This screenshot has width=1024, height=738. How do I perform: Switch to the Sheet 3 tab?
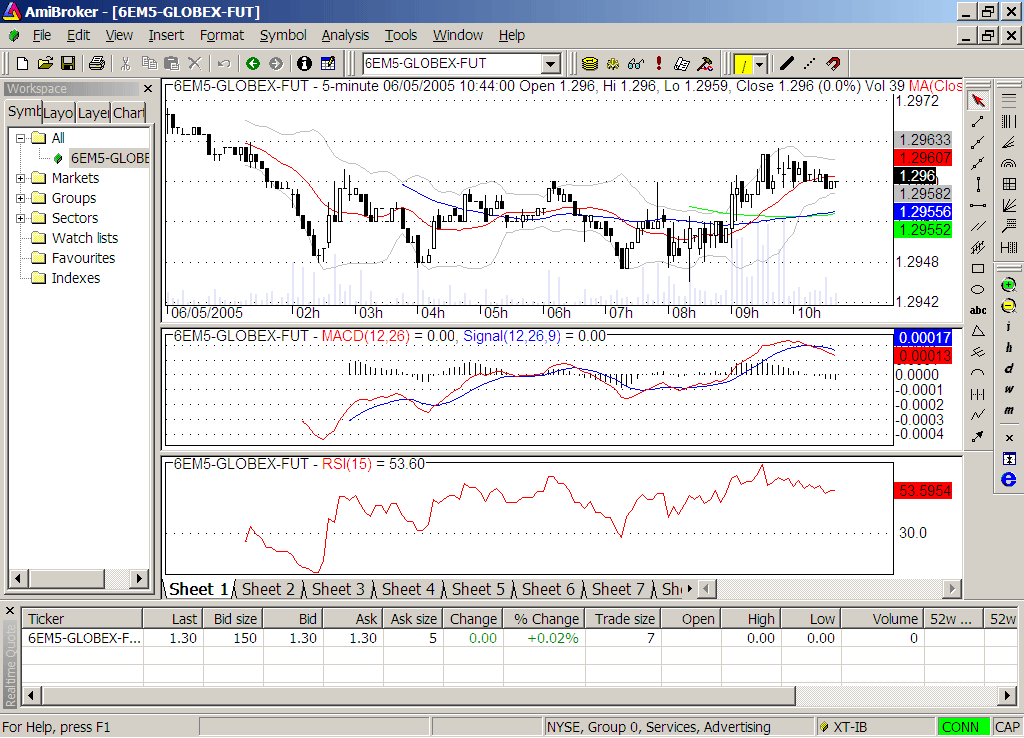pyautogui.click(x=338, y=589)
